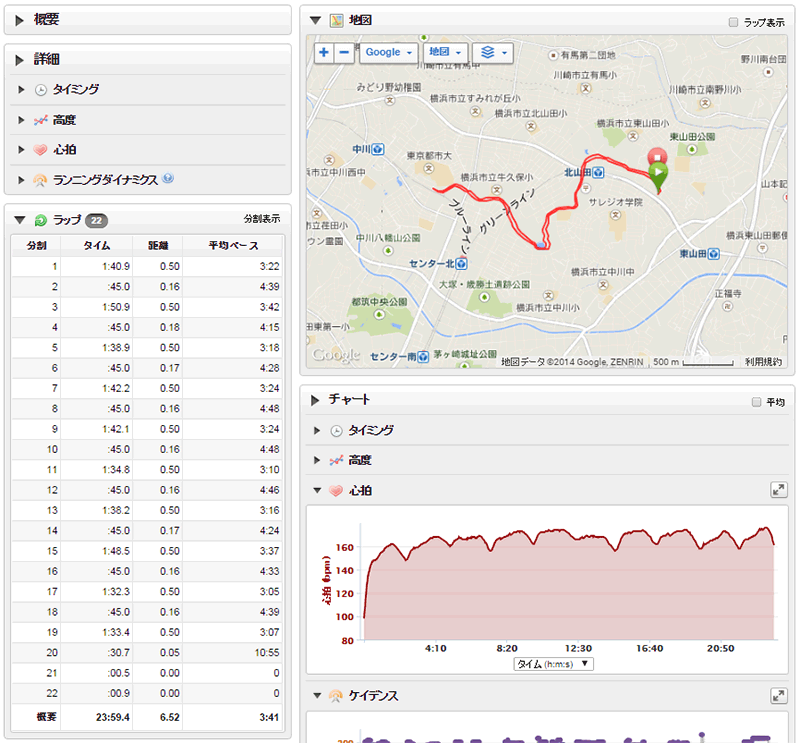This screenshot has width=800, height=743.
Task: Enlarge the heart rate chart
Action: click(778, 490)
